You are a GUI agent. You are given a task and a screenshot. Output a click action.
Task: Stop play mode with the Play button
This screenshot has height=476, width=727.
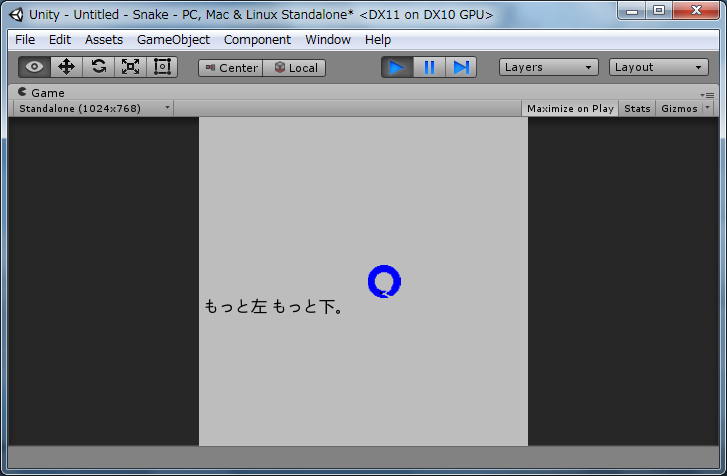(x=397, y=67)
